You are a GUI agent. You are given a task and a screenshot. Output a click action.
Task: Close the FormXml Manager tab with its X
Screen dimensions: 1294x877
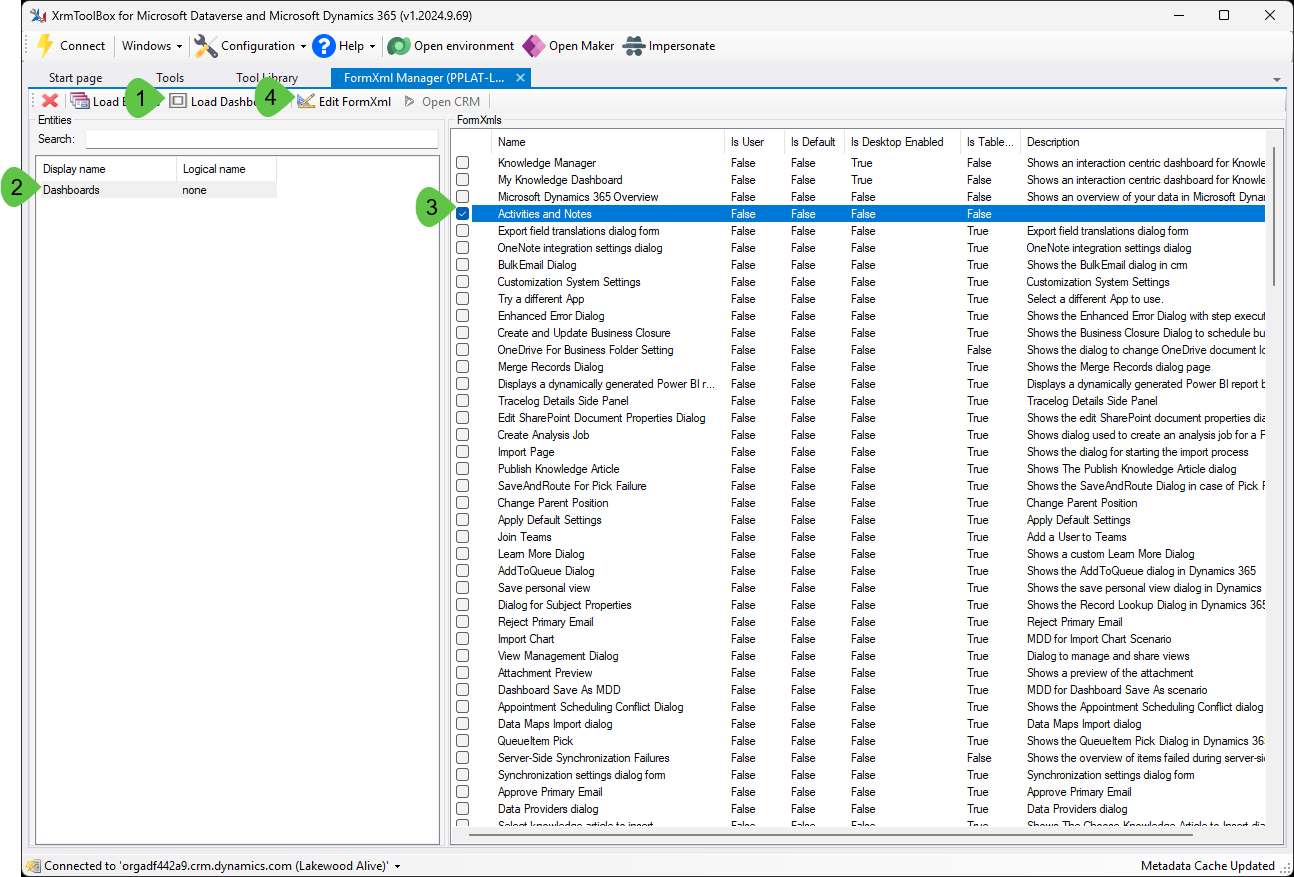pyautogui.click(x=520, y=77)
